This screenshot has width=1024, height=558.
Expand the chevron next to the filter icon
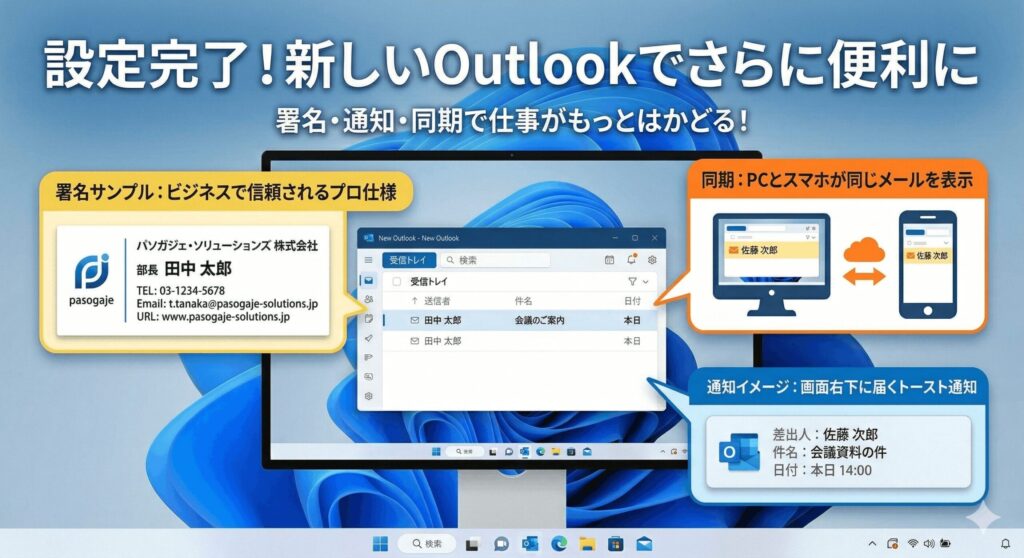646,282
